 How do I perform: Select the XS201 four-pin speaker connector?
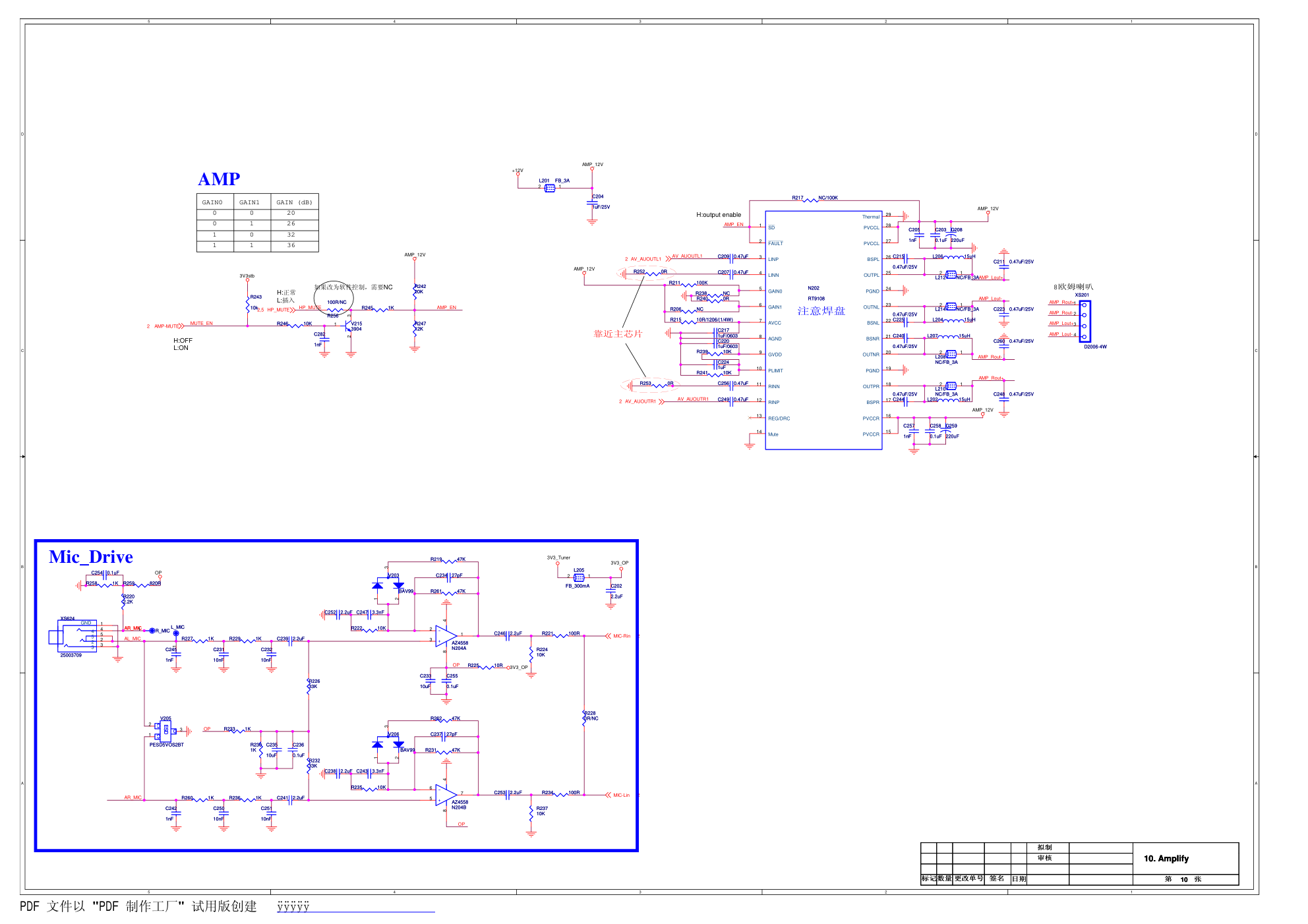point(1085,321)
